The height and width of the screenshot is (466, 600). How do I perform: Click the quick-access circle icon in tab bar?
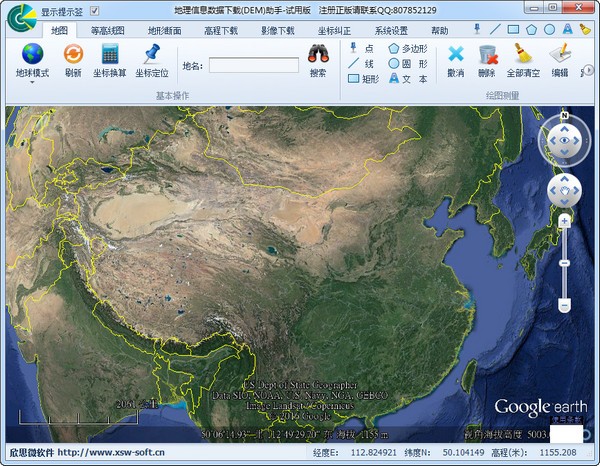(549, 29)
